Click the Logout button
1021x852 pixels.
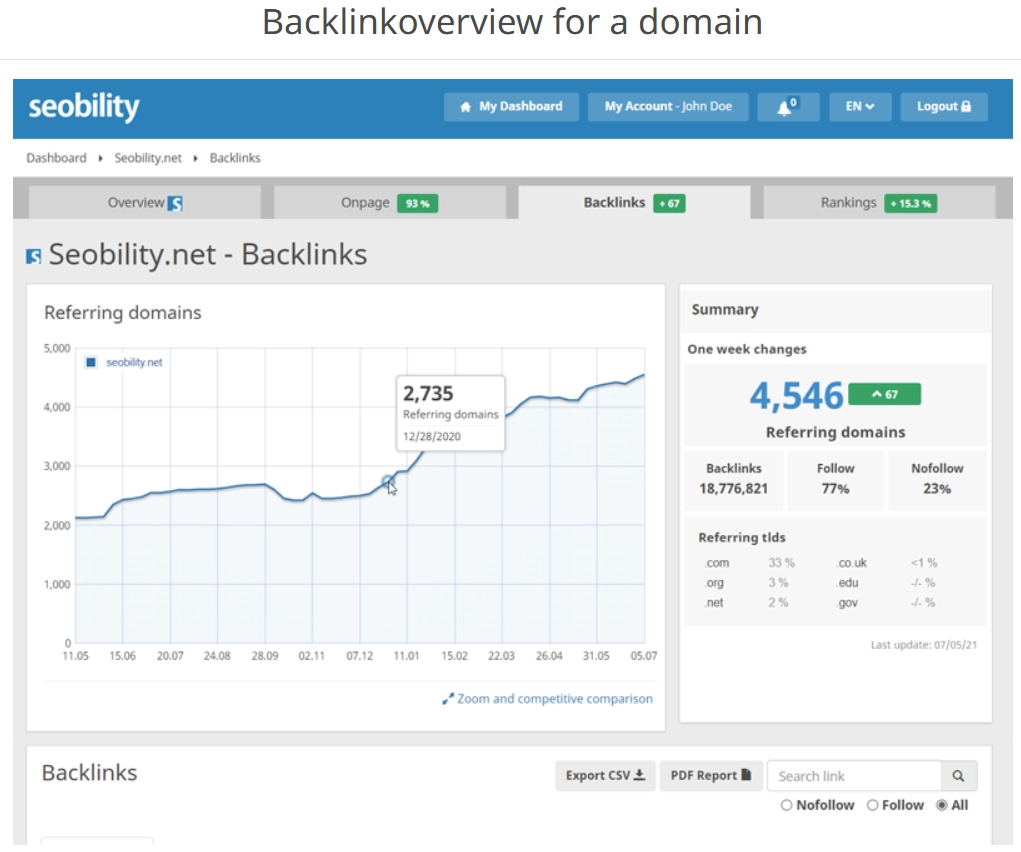[943, 107]
